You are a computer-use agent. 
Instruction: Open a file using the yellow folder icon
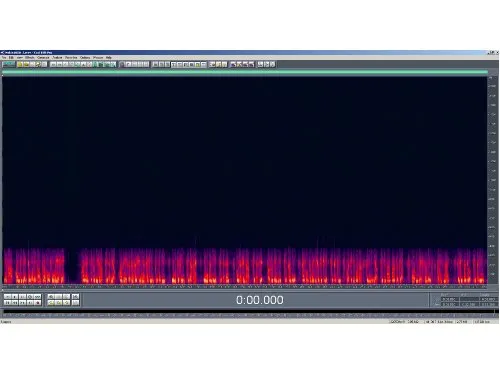tap(20, 64)
